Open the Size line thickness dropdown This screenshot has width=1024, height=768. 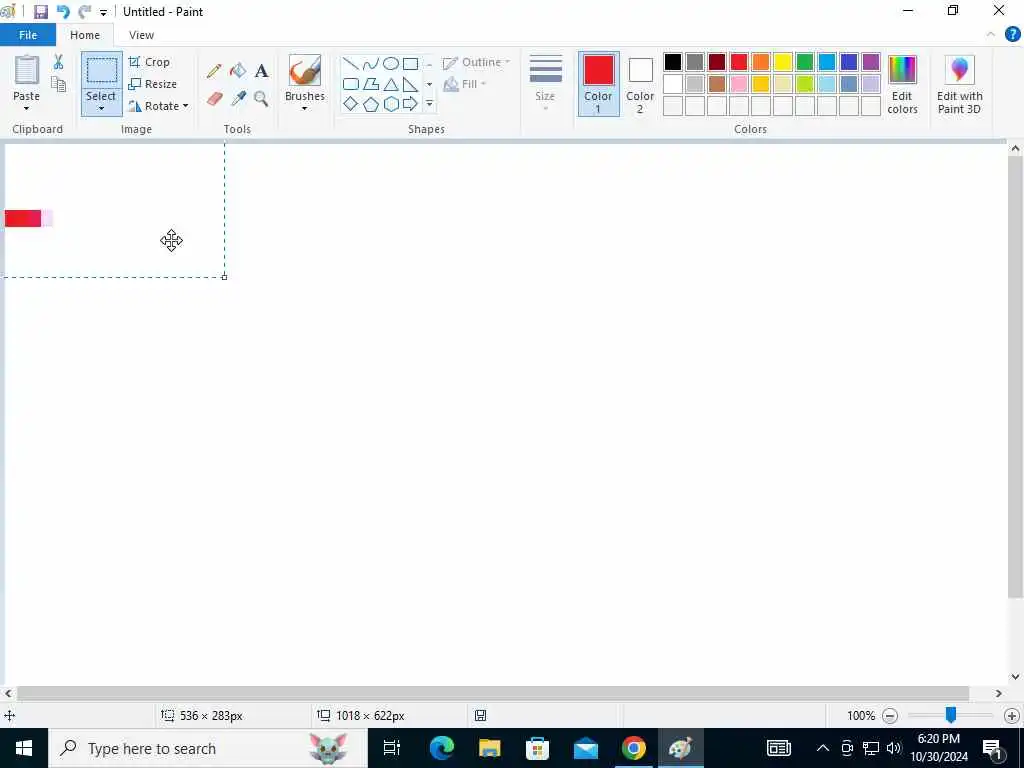pyautogui.click(x=545, y=84)
